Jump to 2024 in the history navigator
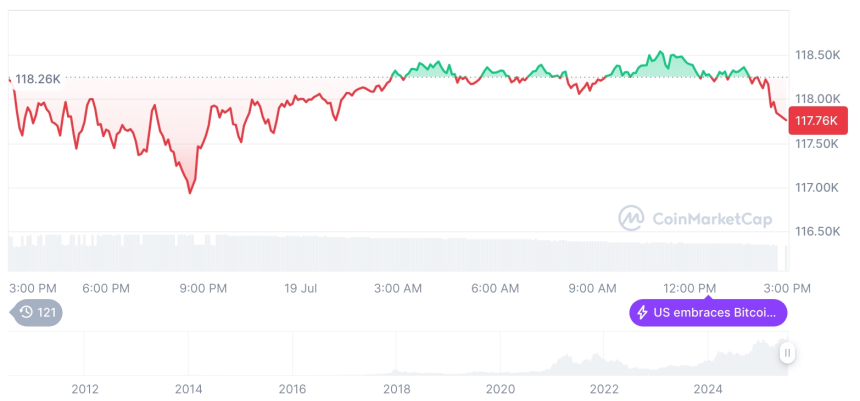 coord(708,388)
